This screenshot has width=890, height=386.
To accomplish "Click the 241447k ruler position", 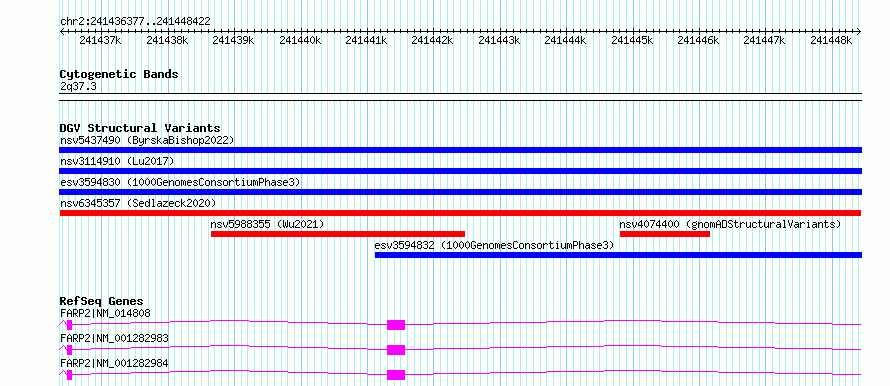I will click(765, 40).
